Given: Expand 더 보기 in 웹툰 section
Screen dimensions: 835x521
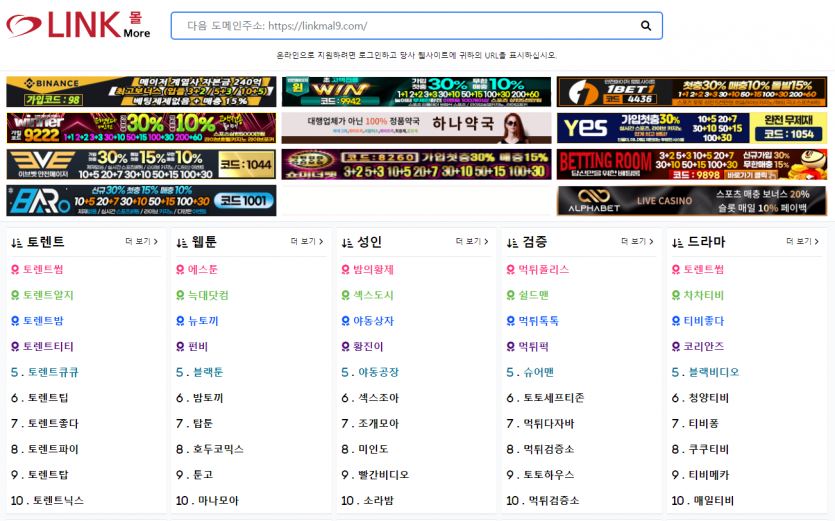Looking at the screenshot, I should [307, 241].
